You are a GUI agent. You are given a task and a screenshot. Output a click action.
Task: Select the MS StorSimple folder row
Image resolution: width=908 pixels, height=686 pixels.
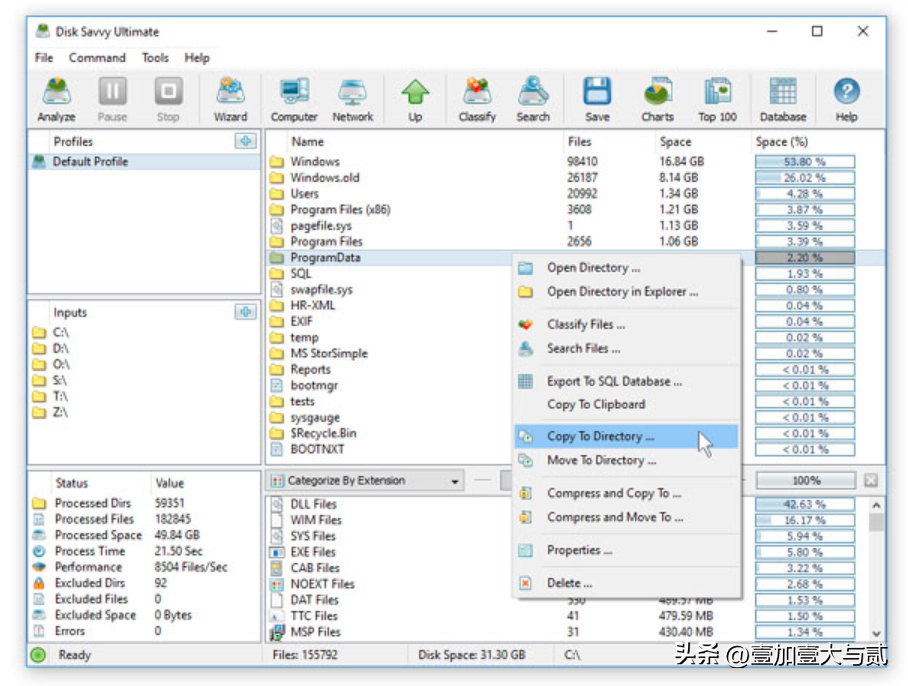coord(390,353)
